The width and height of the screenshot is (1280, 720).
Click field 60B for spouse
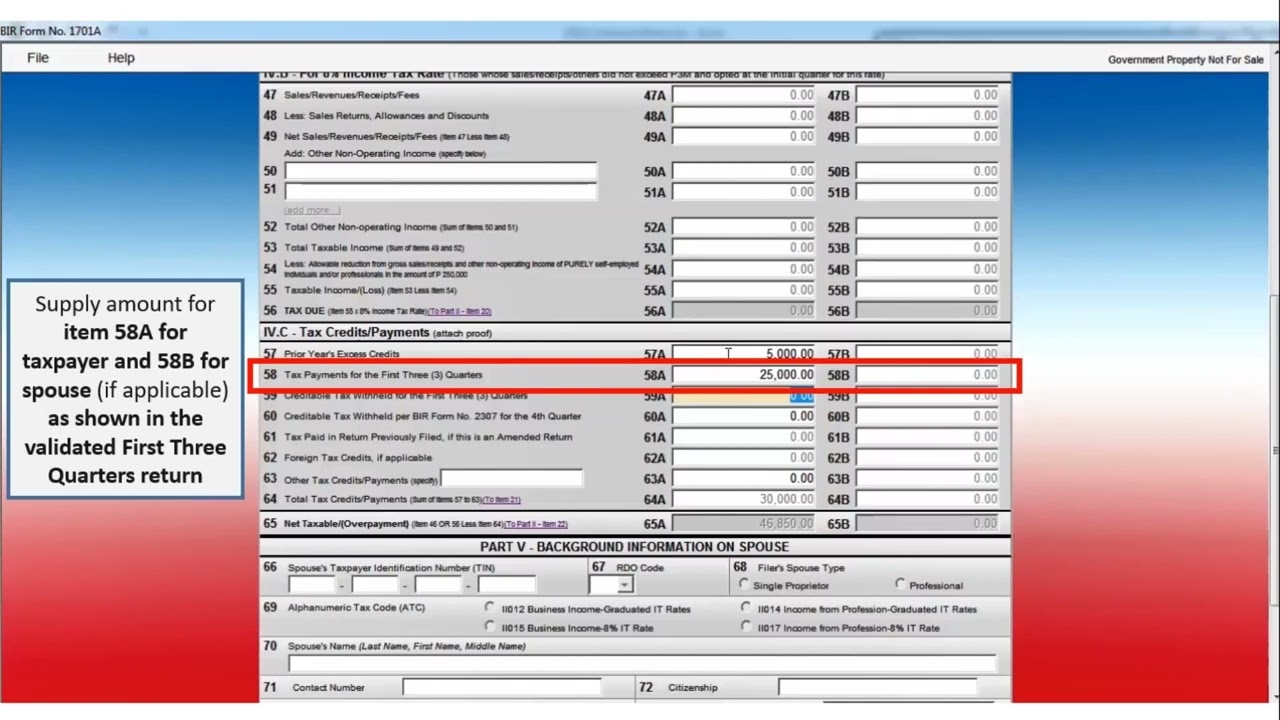pyautogui.click(x=928, y=417)
